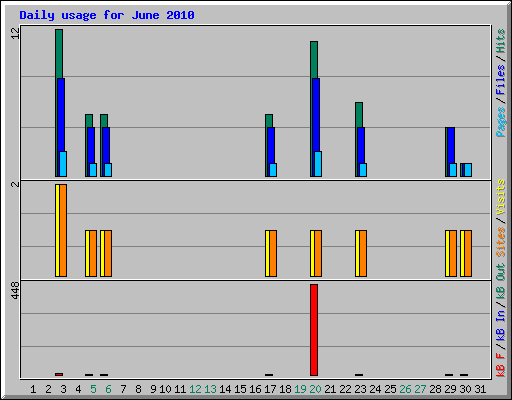
Task: Click day label '1' on the x-axis
Action: 33,389
